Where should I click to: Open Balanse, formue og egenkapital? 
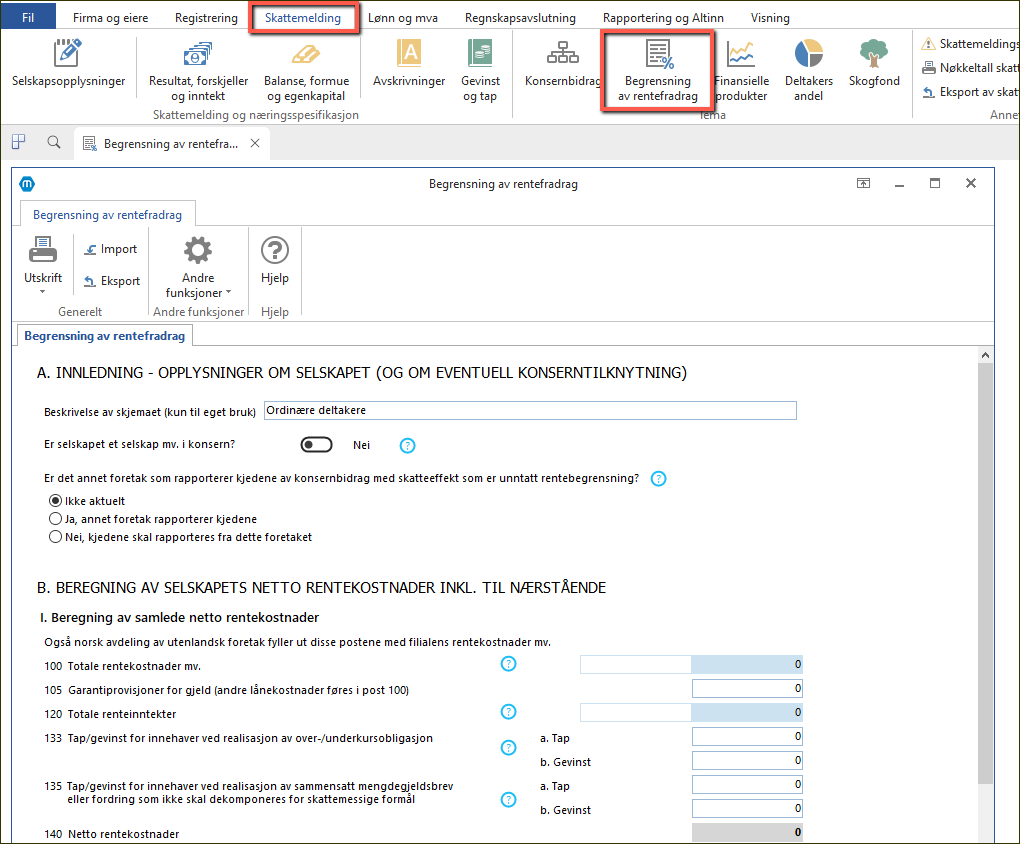306,70
